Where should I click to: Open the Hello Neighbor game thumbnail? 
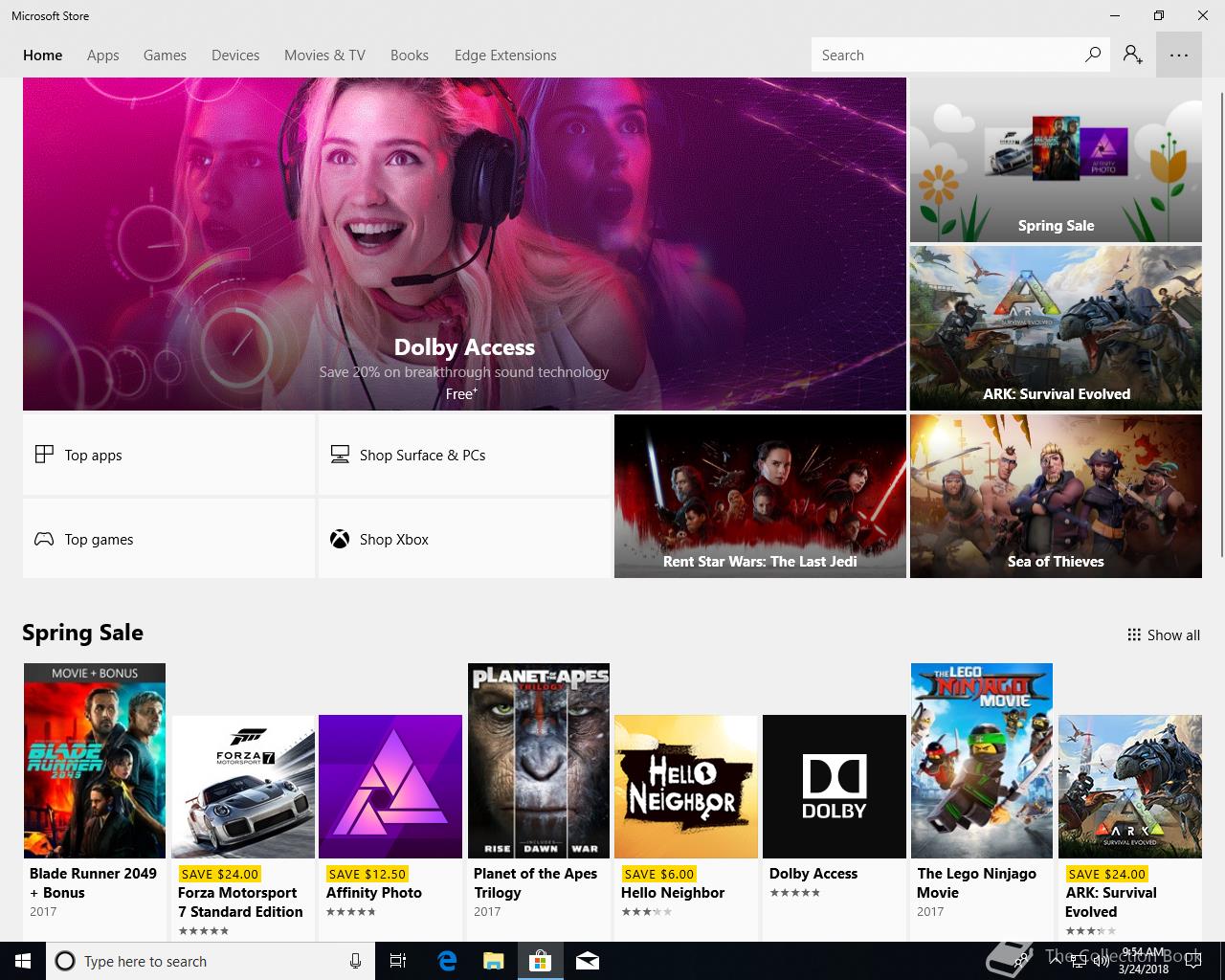[686, 787]
